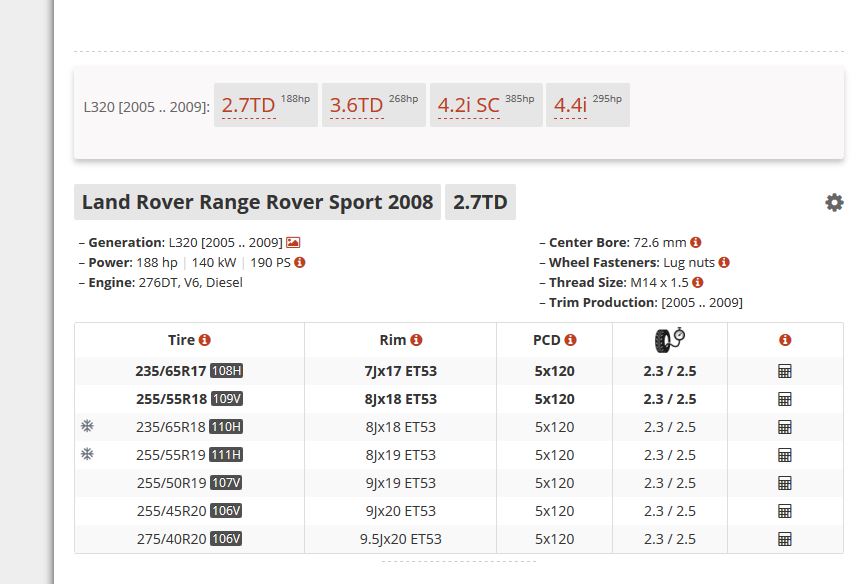Image resolution: width=861 pixels, height=584 pixels.
Task: Open calculator for 275/40R20 tire row
Action: tap(785, 539)
